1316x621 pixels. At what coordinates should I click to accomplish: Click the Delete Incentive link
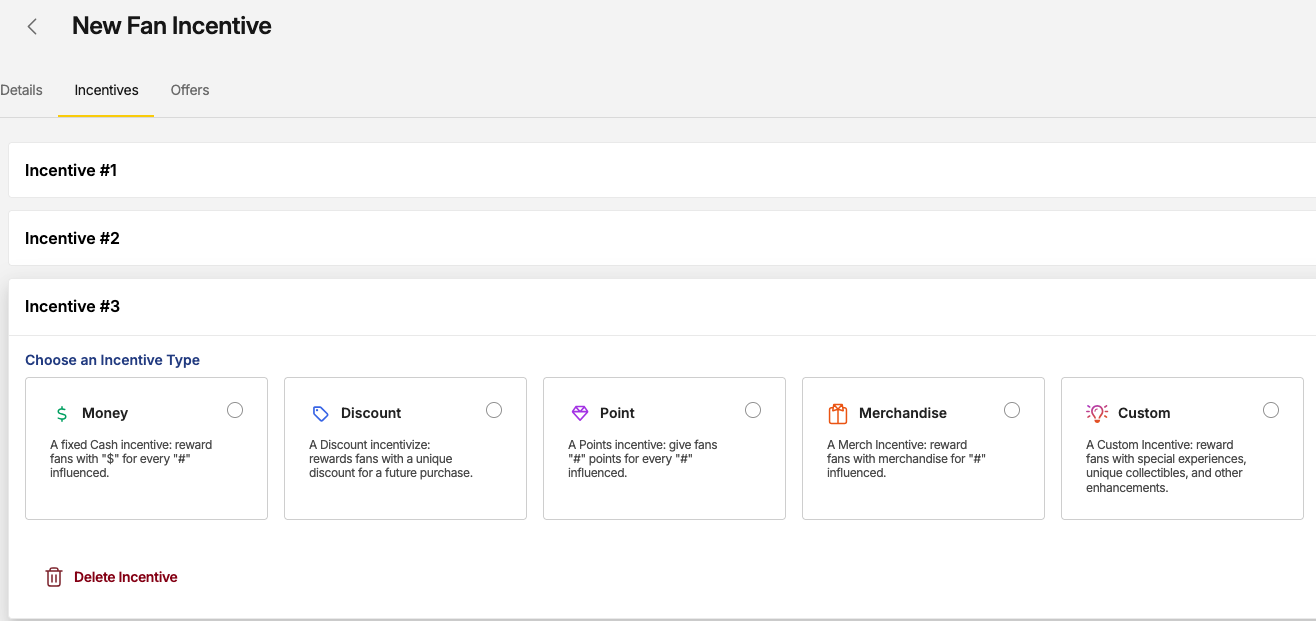(126, 577)
